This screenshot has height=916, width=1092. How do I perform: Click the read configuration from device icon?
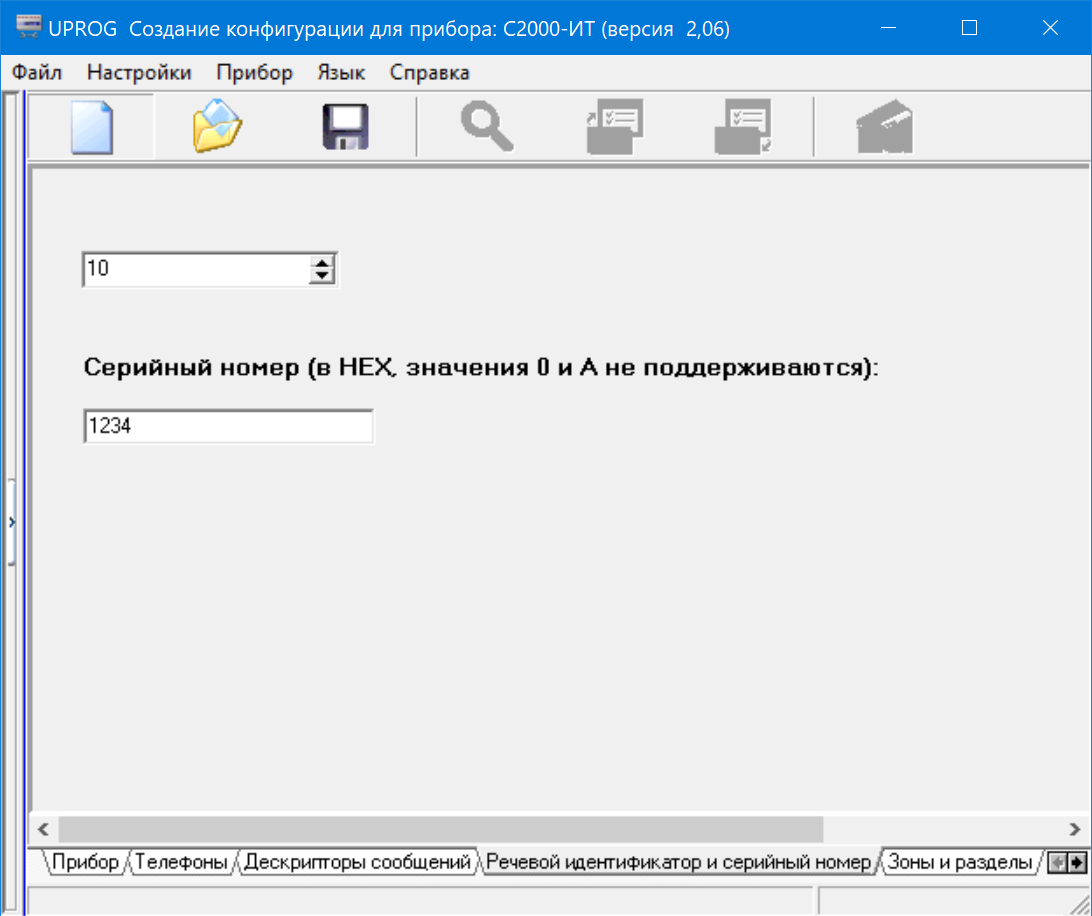point(615,126)
